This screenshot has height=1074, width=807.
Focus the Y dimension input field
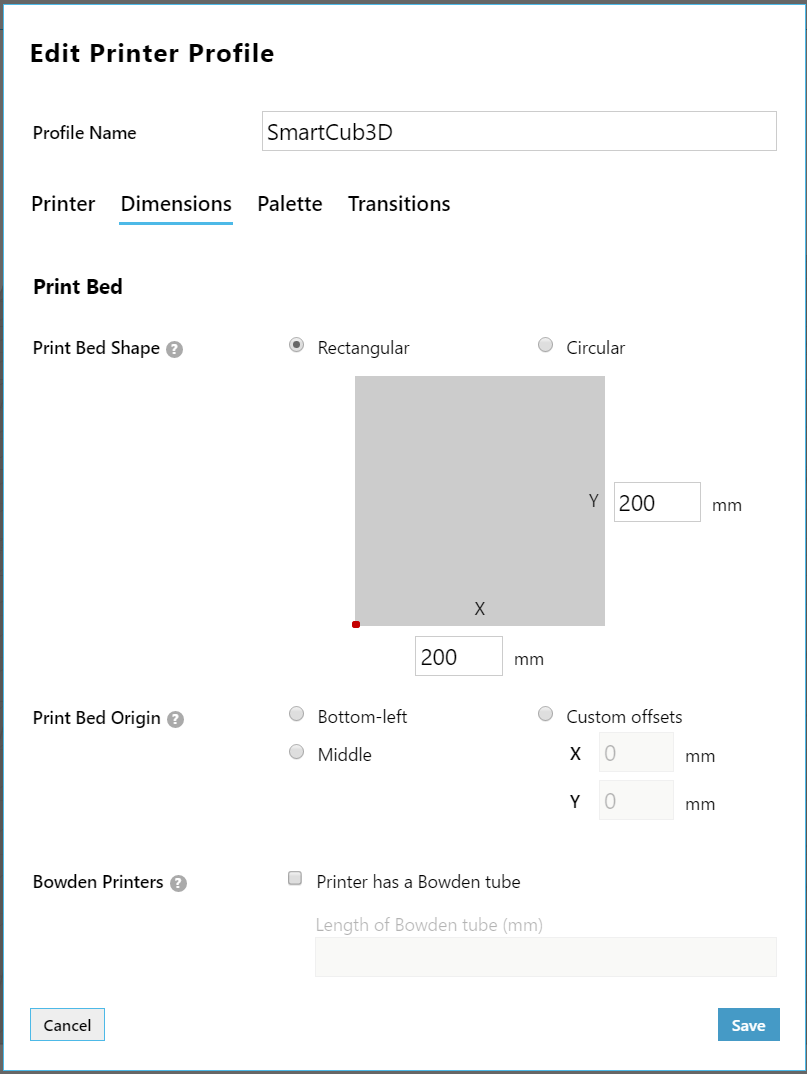click(x=657, y=503)
